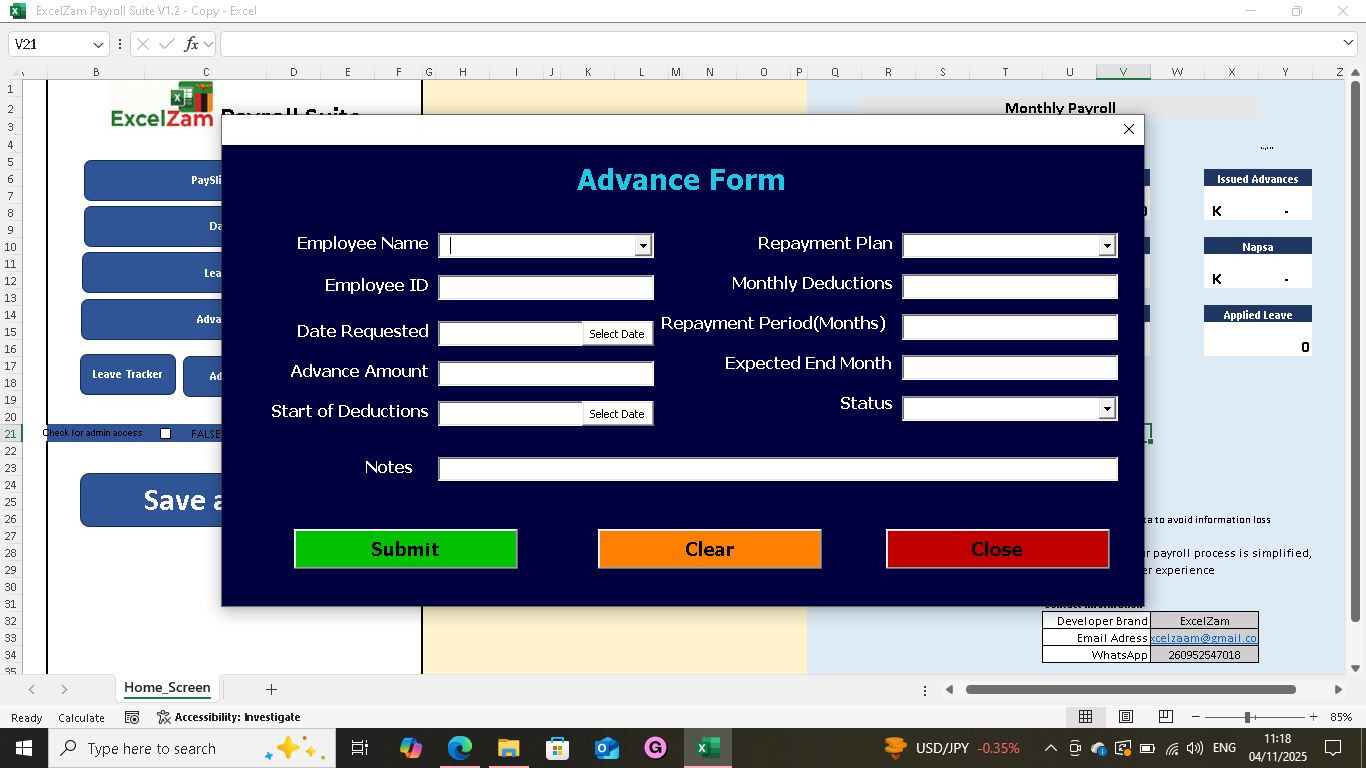The width and height of the screenshot is (1366, 768).
Task: Click the zoom slider handle
Action: [1247, 717]
